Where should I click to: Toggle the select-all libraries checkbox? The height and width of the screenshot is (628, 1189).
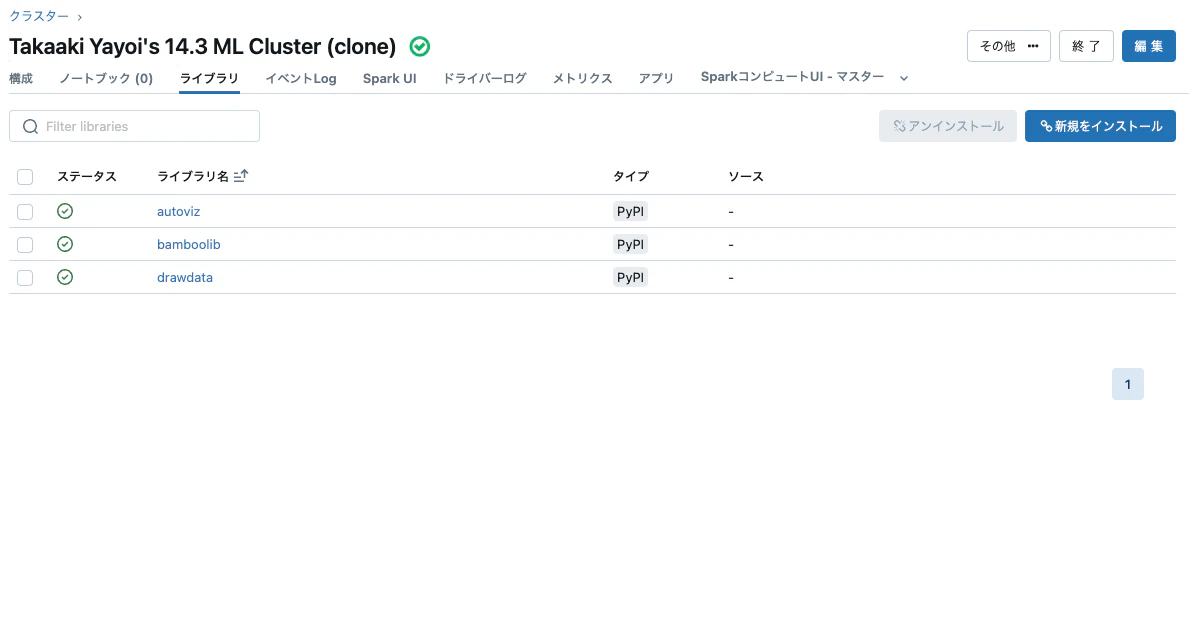tap(25, 177)
